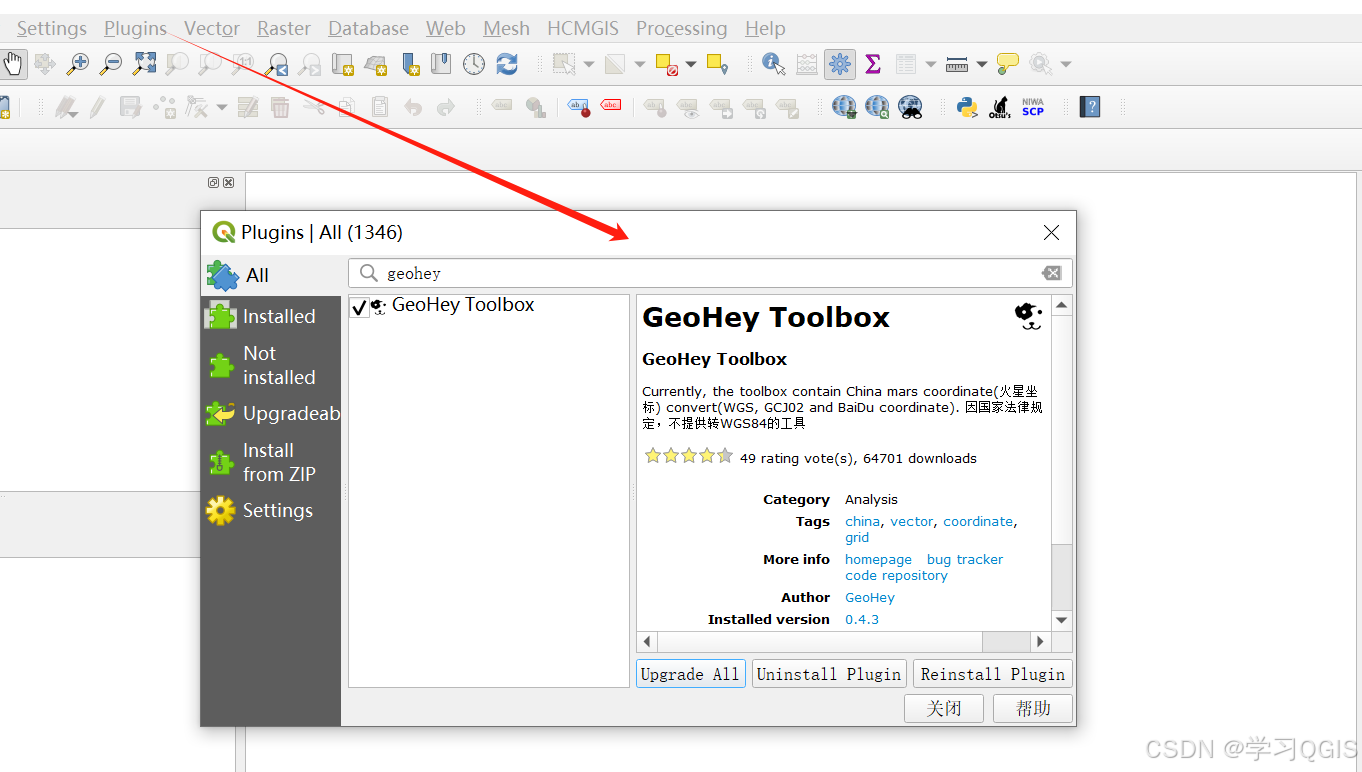Expand the Deselect Features dropdown arrow
Screen dimensions: 1362x772
click(x=691, y=65)
